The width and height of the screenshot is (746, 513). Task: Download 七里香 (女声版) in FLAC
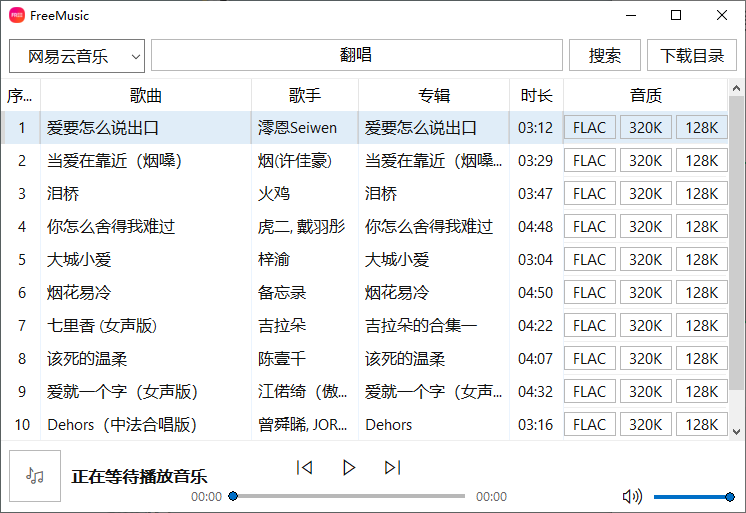tap(589, 326)
